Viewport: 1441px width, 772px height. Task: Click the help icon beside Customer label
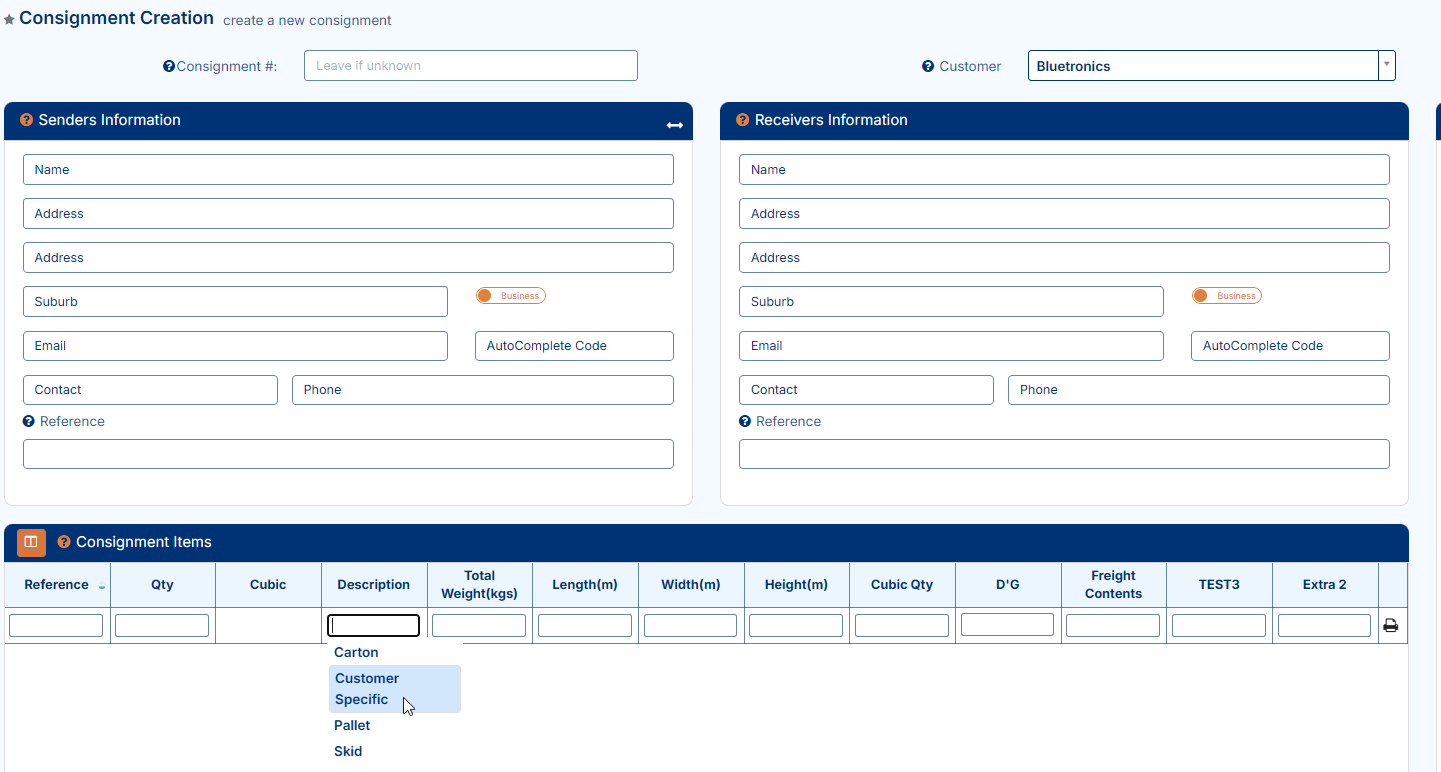(x=928, y=67)
